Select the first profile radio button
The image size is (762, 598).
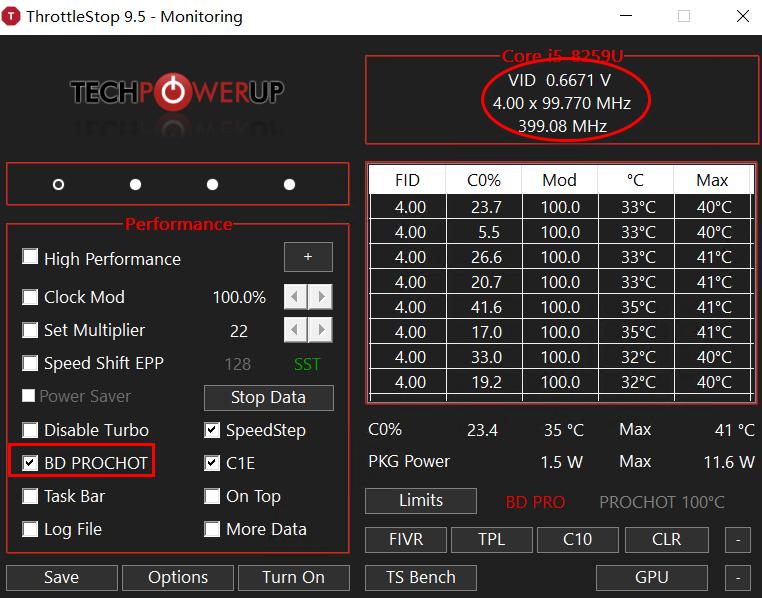(58, 185)
